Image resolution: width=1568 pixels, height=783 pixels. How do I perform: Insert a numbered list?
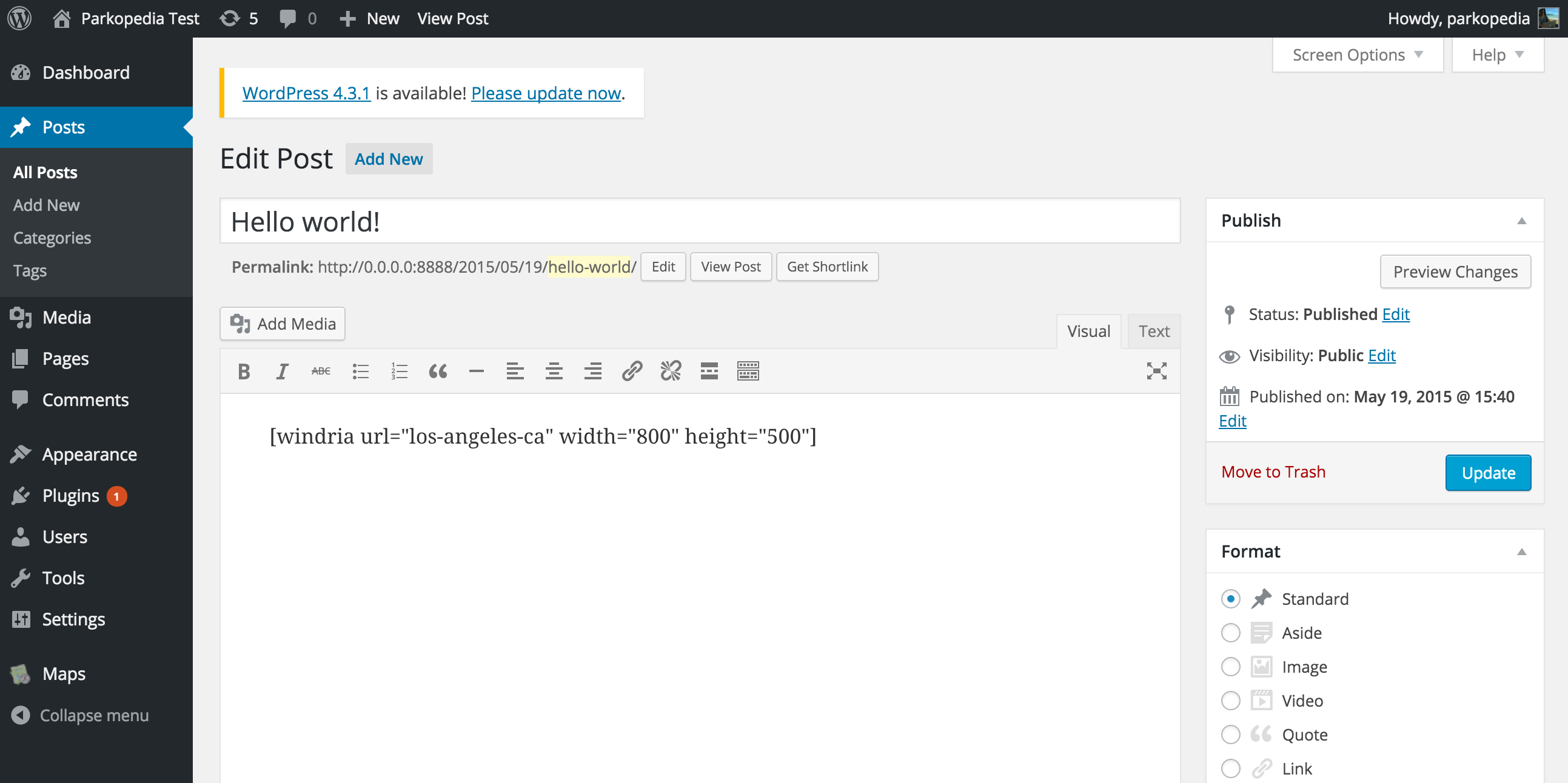pos(400,371)
